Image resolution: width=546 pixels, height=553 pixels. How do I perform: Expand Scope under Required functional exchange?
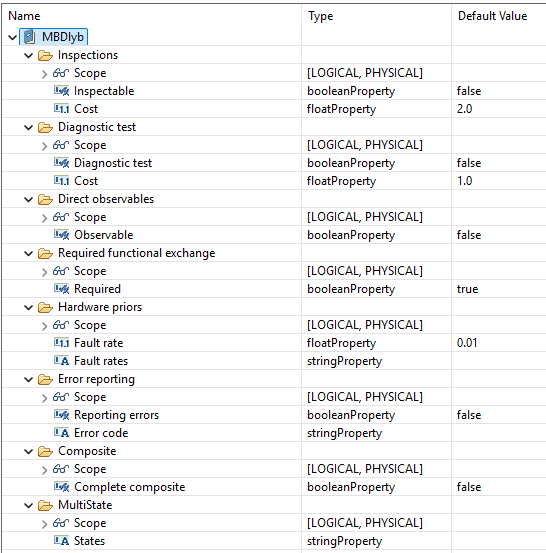pyautogui.click(x=44, y=272)
